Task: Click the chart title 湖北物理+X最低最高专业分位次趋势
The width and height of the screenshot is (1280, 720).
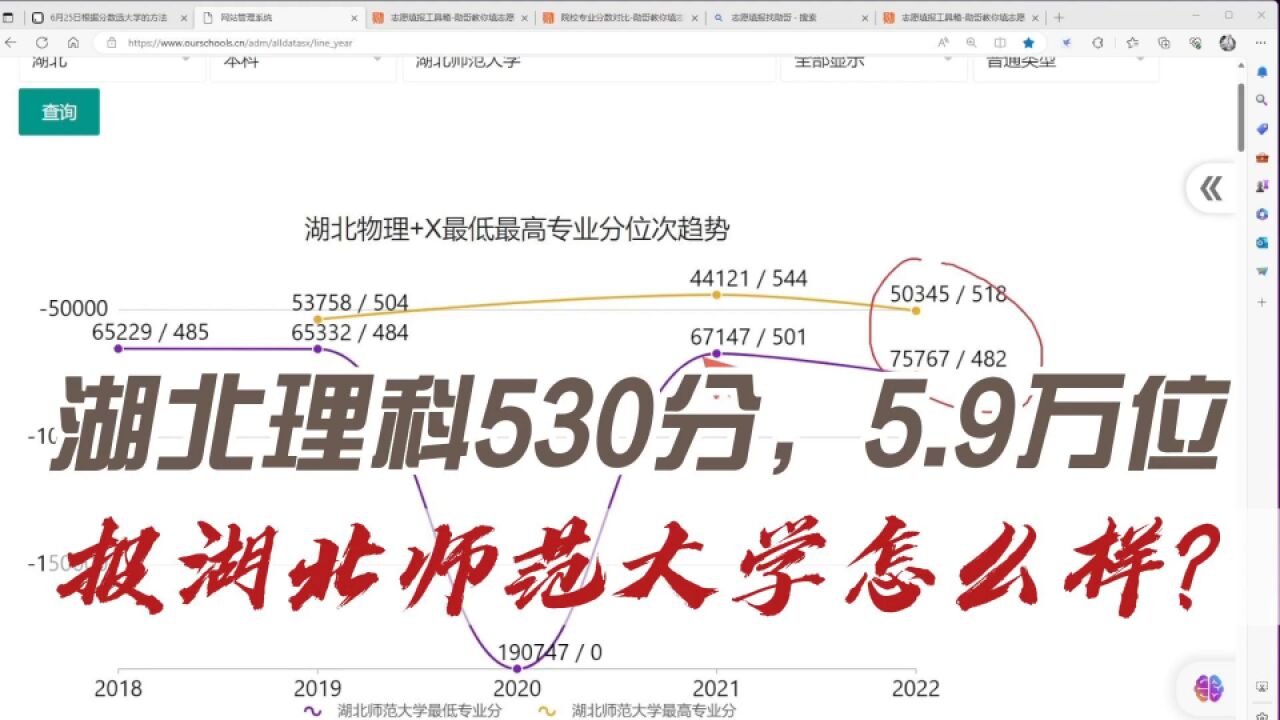Action: click(517, 230)
